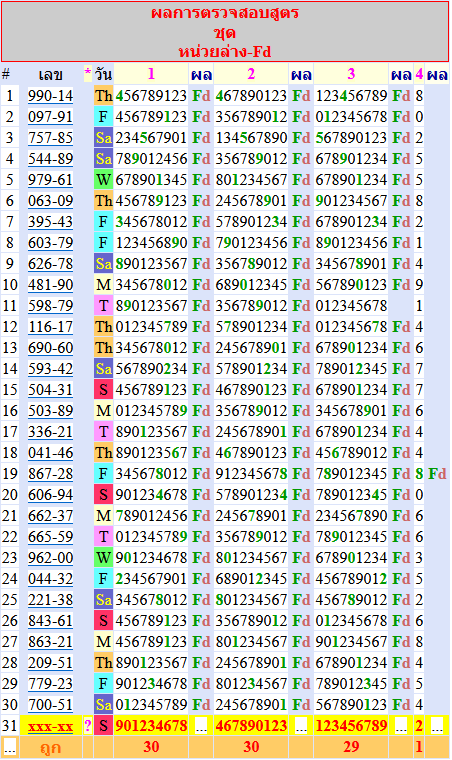Click the column 2 header
The width and height of the screenshot is (452, 760).
click(x=251, y=74)
